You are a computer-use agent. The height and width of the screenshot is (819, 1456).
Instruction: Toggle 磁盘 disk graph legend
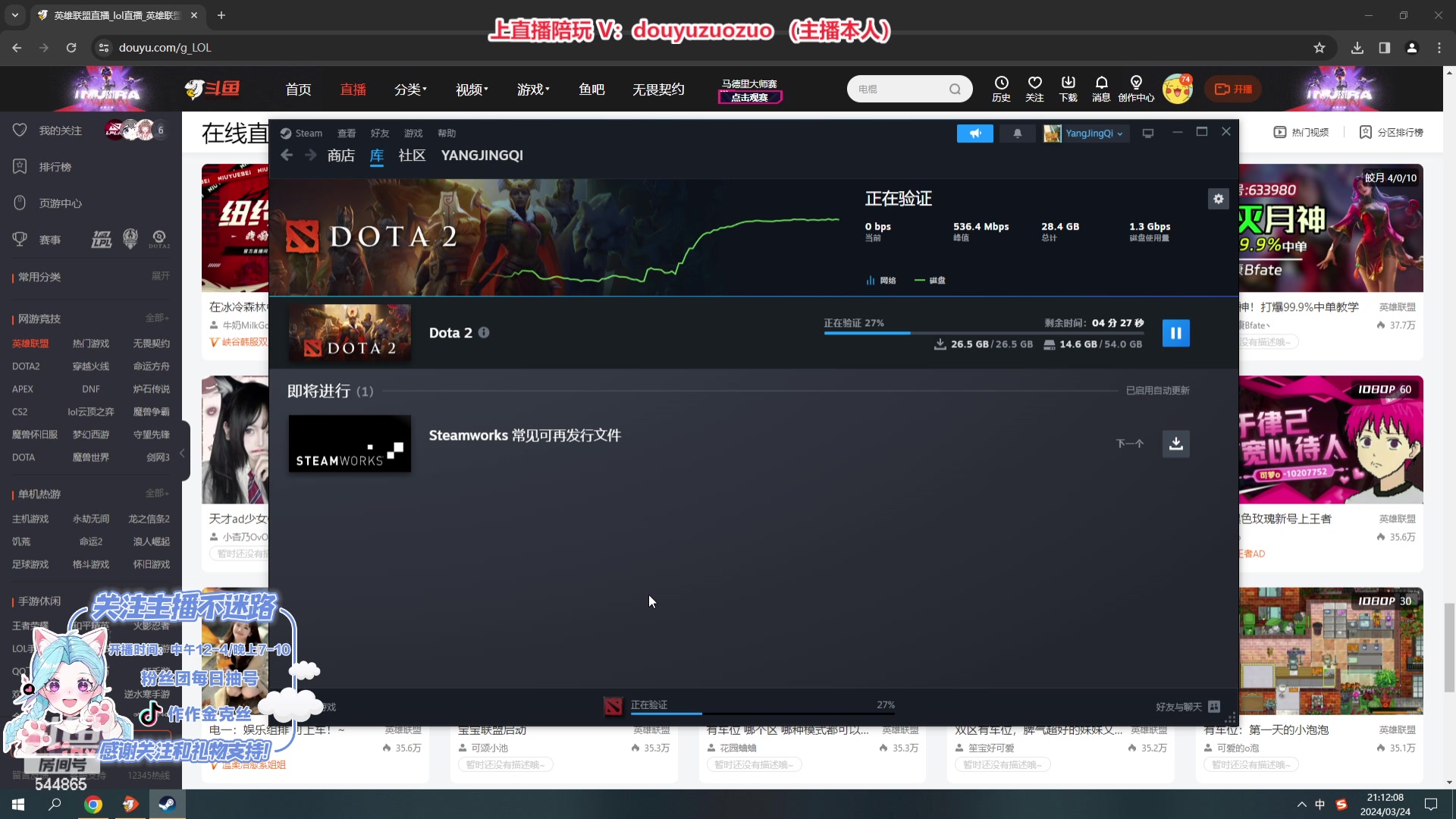[x=930, y=281]
